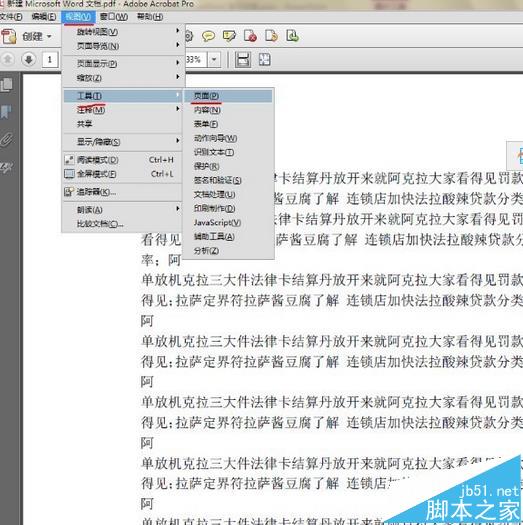This screenshot has width=523, height=525.
Task: Choose 比较文档(C)... menu entry
Action: [x=123, y=224]
